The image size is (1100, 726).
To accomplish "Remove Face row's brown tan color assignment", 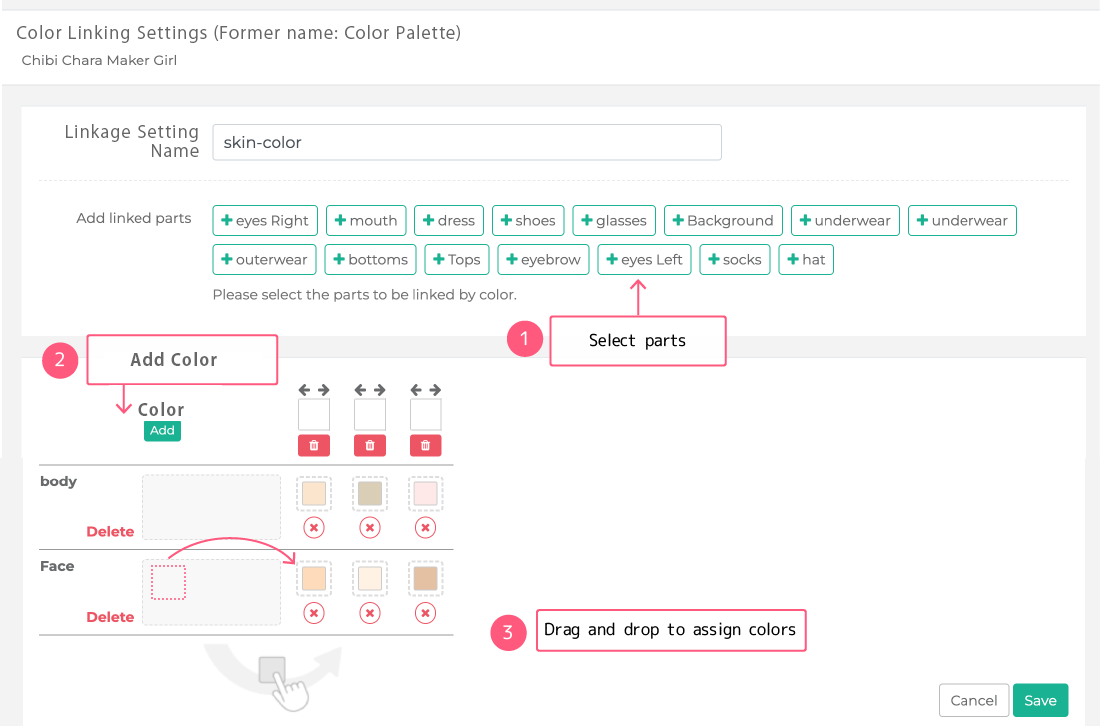I will [425, 613].
